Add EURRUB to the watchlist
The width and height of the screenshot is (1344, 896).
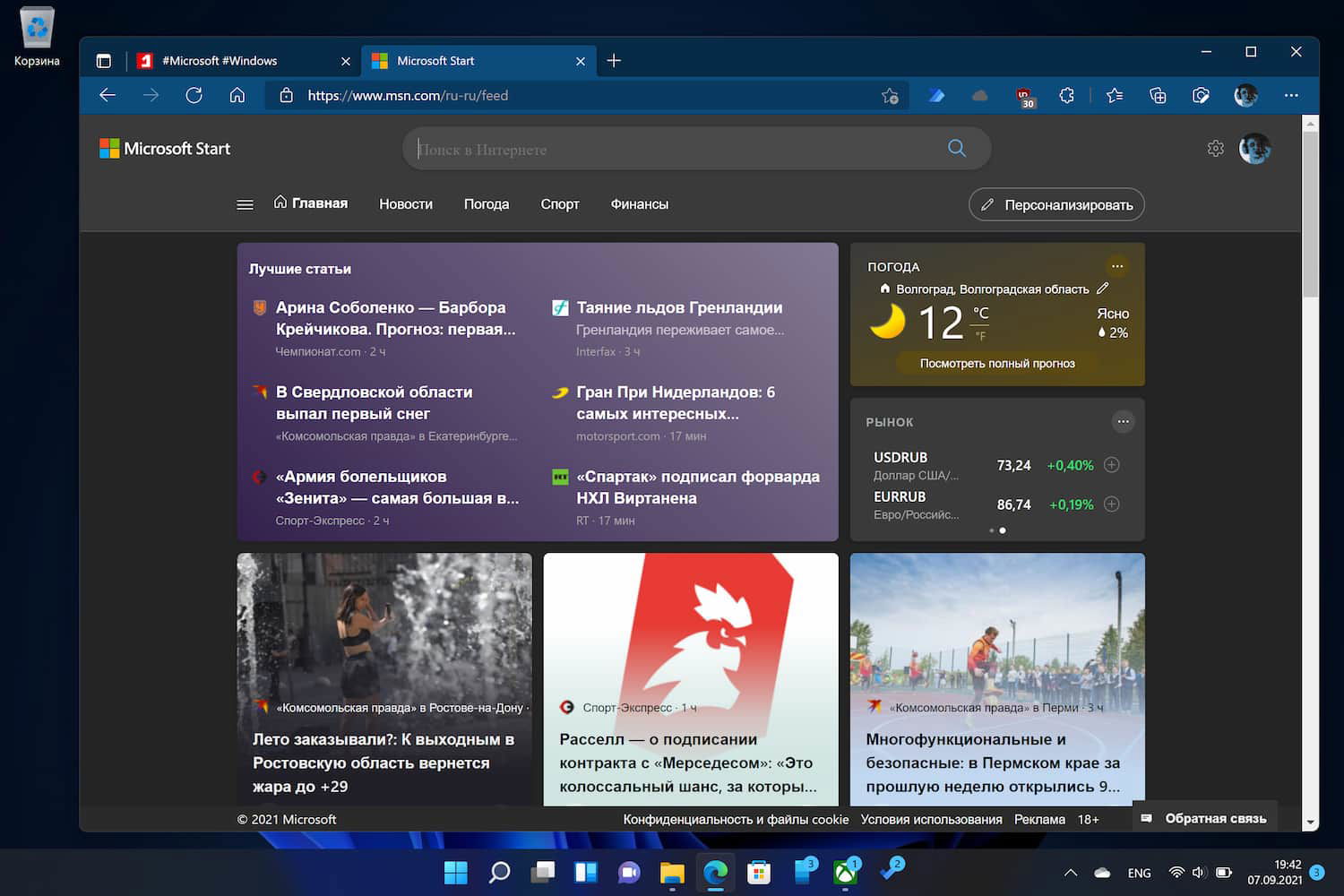coord(1112,504)
